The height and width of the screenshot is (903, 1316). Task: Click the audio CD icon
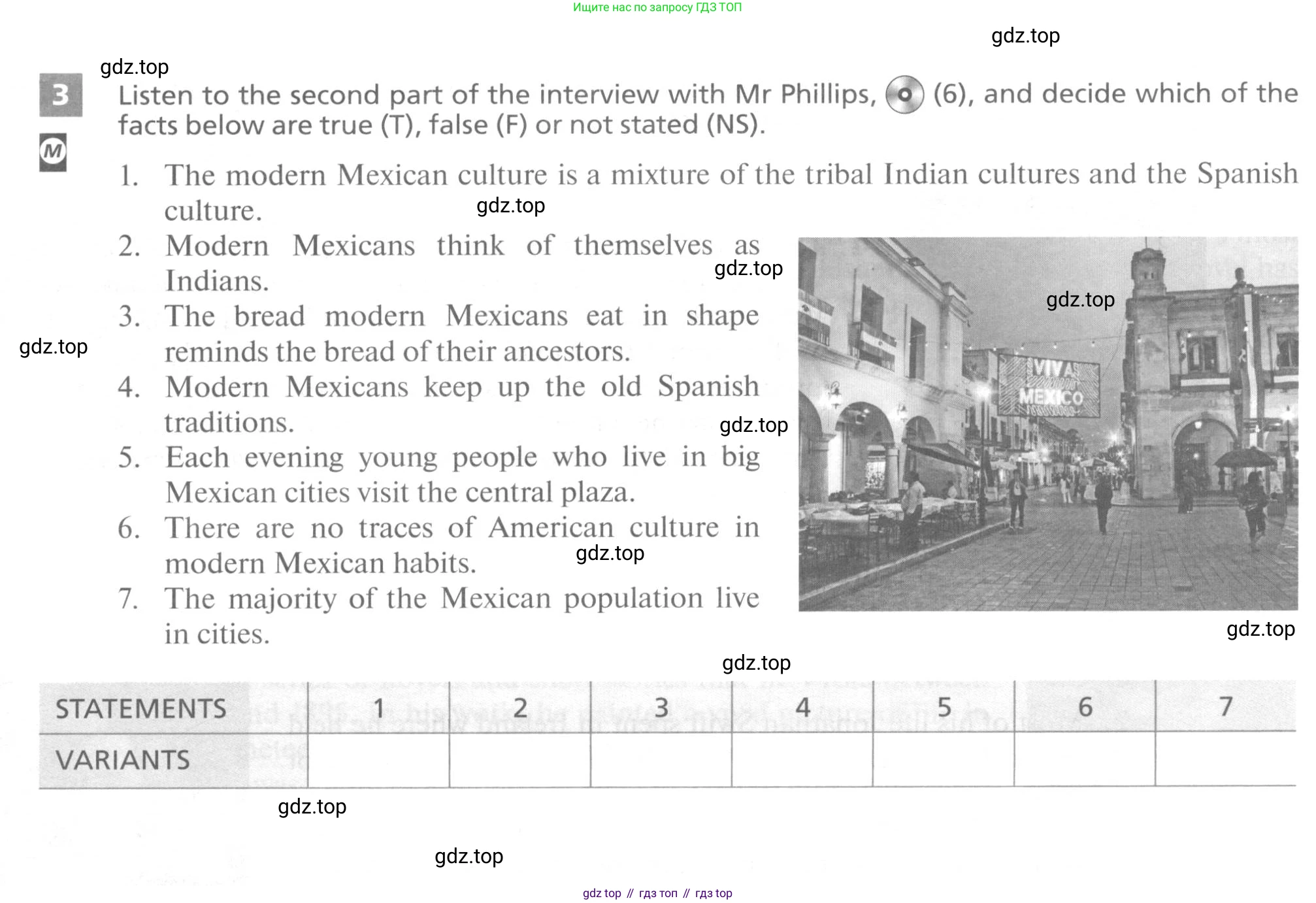904,95
